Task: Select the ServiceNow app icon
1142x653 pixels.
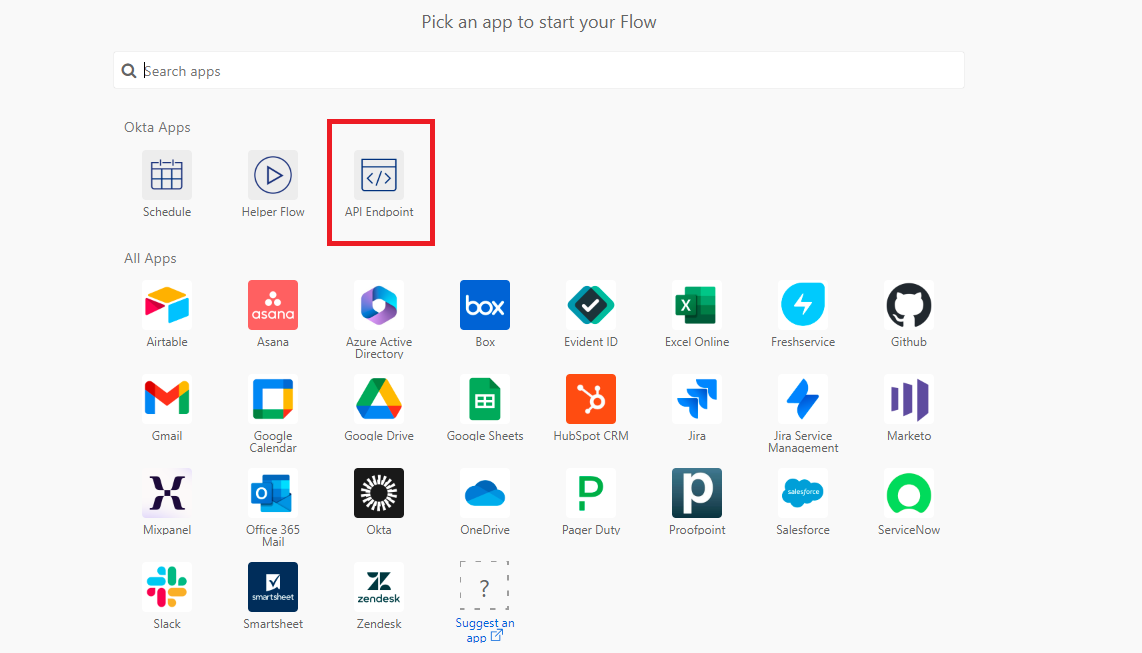Action: tap(909, 493)
